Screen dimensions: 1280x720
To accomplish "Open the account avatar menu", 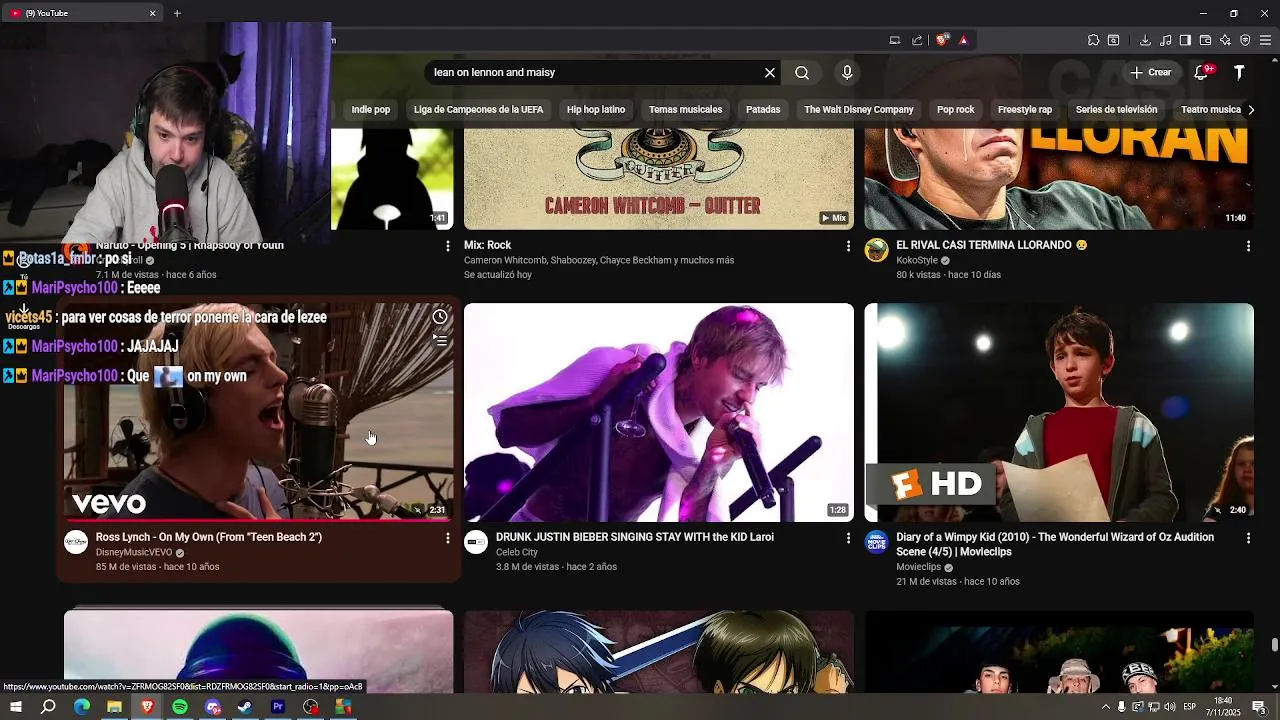I will click(x=1239, y=73).
